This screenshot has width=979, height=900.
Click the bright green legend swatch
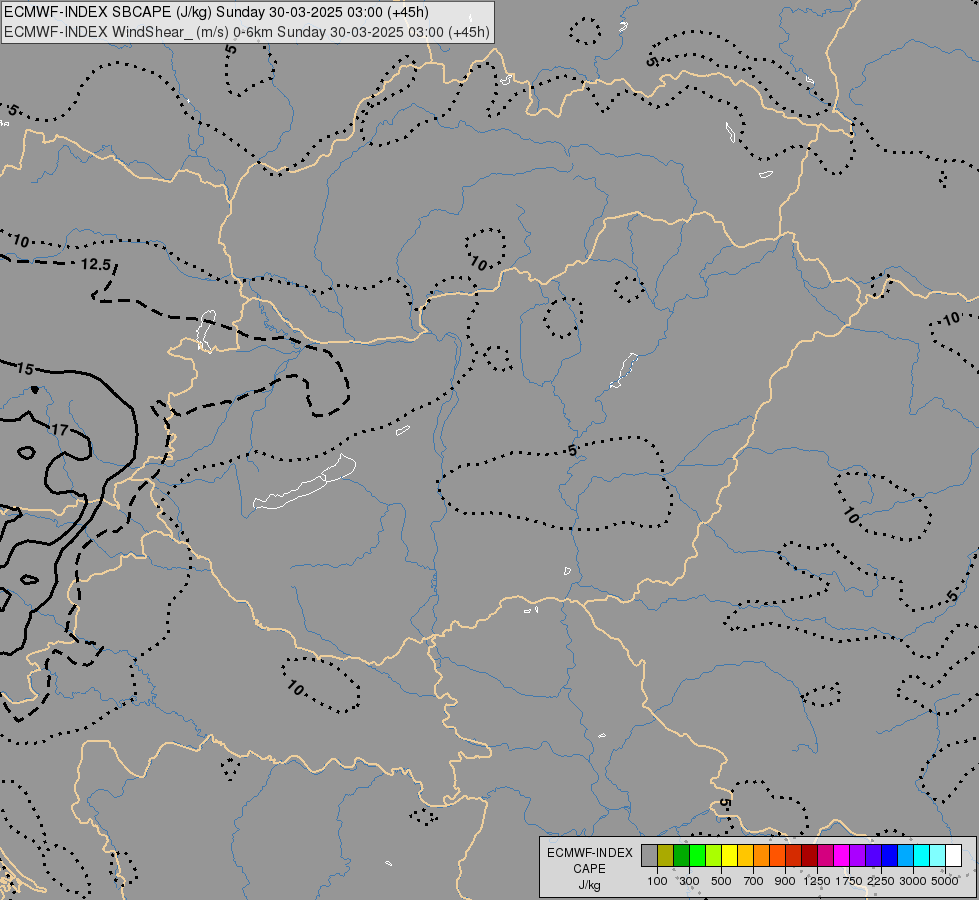click(x=697, y=856)
